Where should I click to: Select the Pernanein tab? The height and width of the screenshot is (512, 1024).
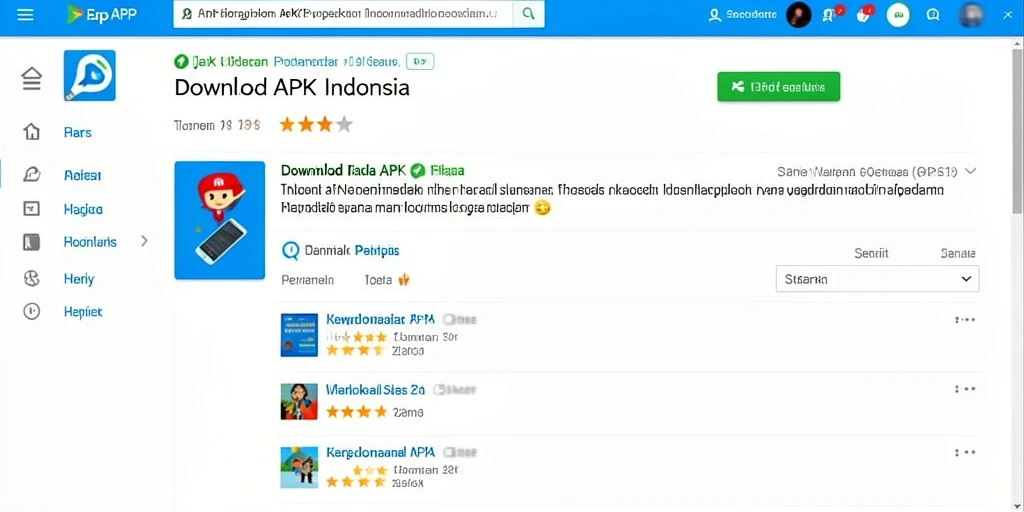(x=308, y=280)
